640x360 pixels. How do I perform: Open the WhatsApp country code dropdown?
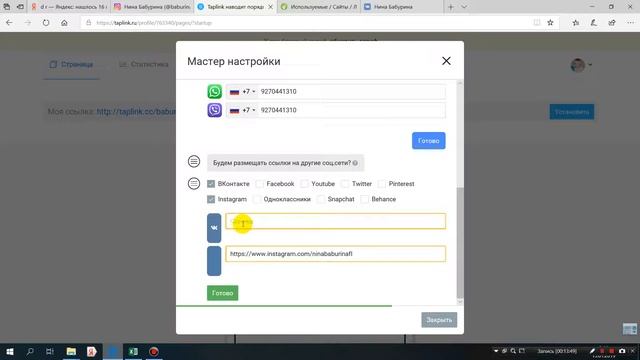coord(242,91)
